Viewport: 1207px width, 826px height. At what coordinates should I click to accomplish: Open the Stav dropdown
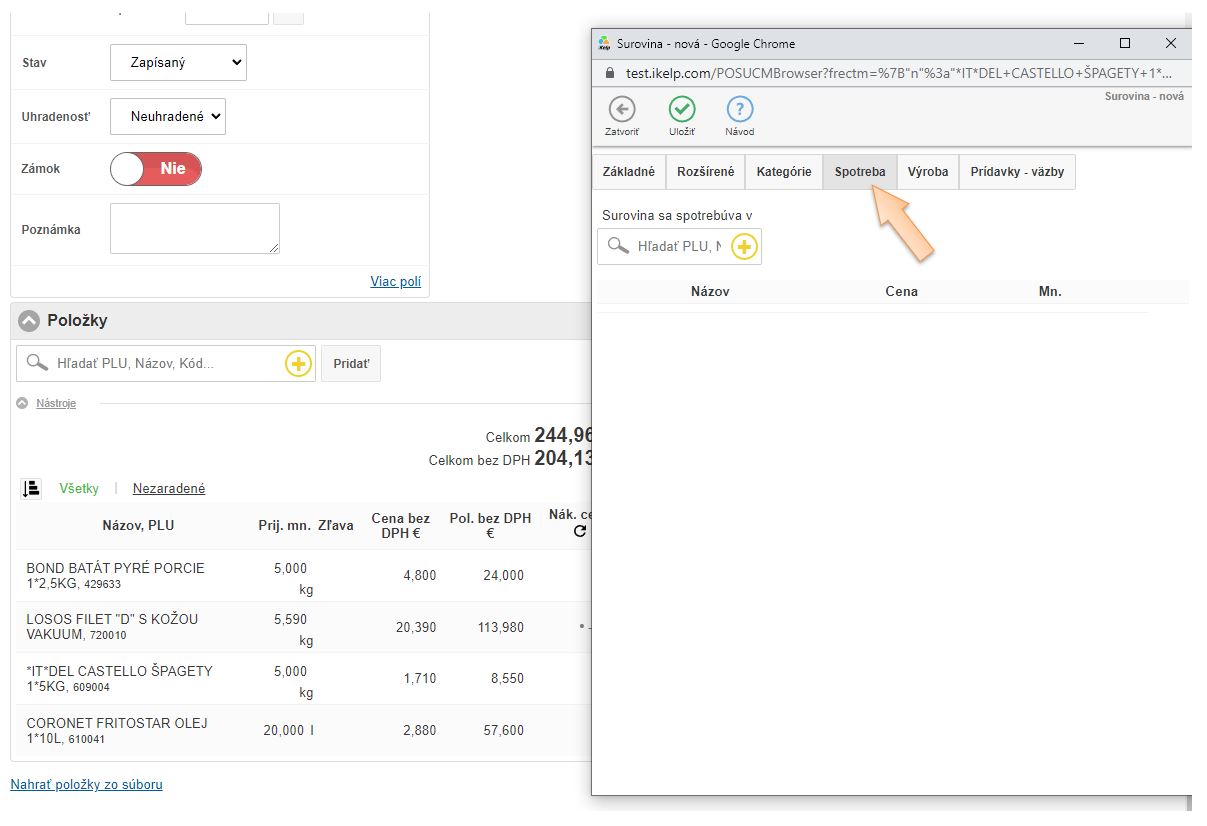[178, 62]
